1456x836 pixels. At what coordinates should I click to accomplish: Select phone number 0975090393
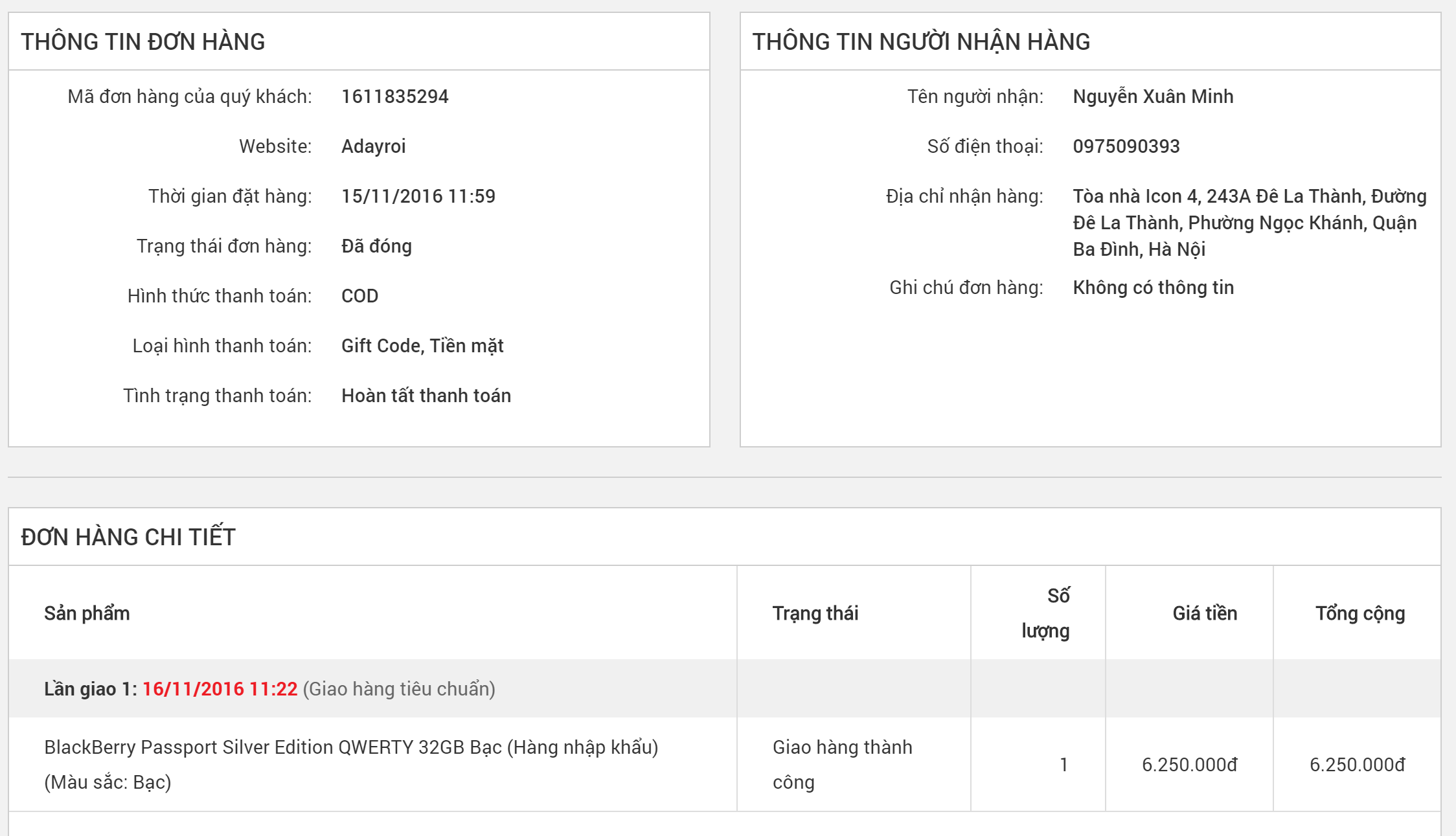(1126, 146)
